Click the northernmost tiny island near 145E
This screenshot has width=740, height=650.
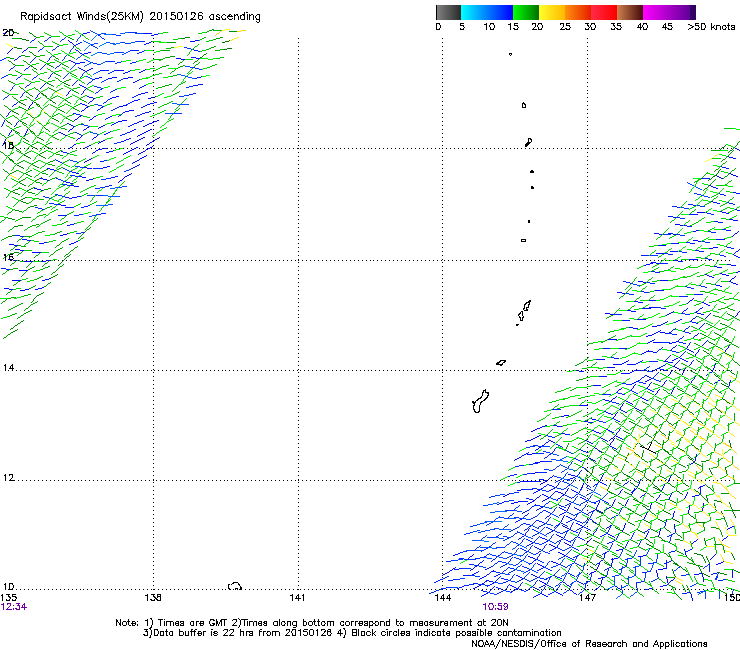(x=510, y=54)
